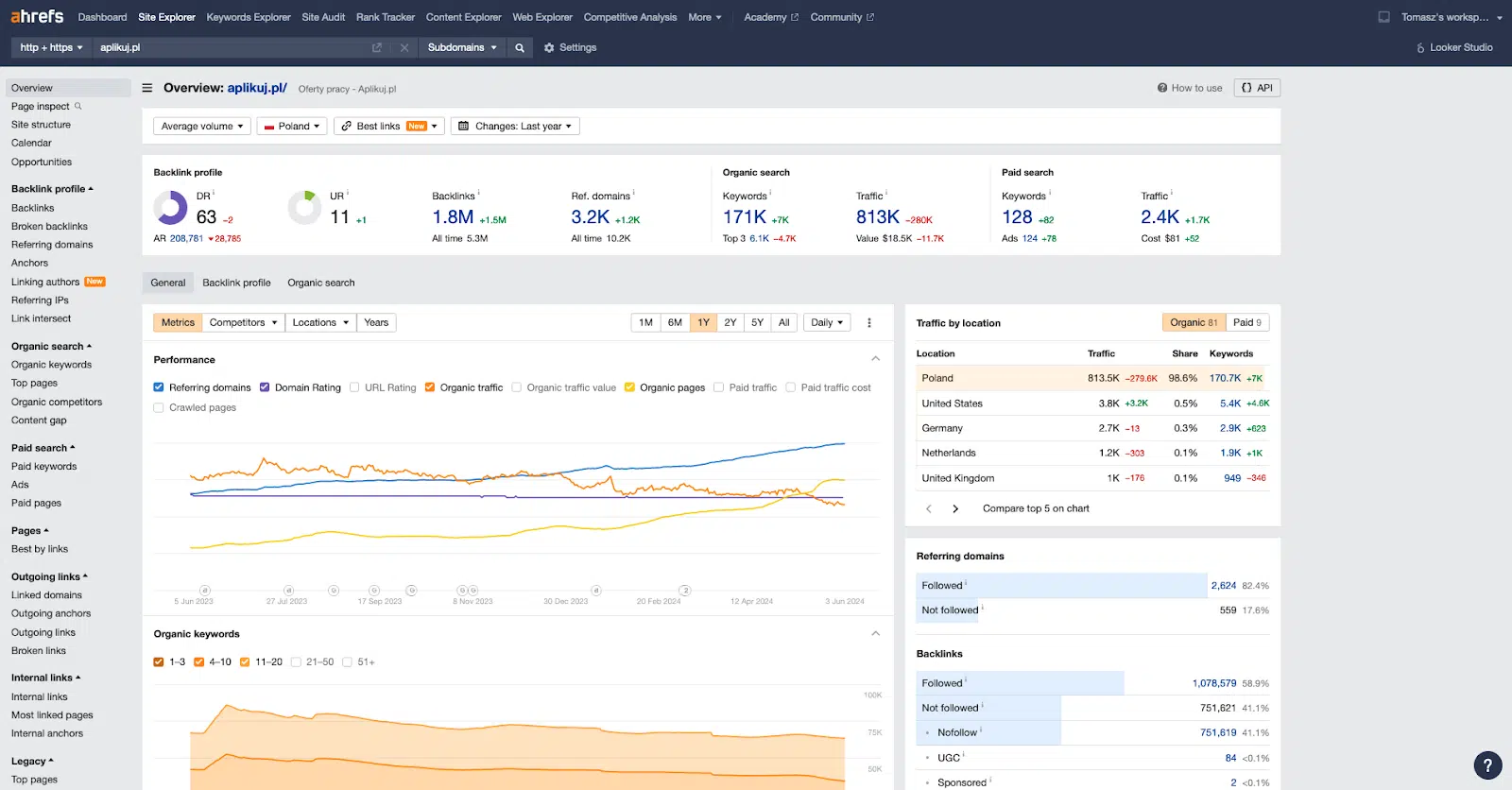Viewport: 1512px width, 790px height.
Task: Click the Page inspect search icon
Action: 78,106
